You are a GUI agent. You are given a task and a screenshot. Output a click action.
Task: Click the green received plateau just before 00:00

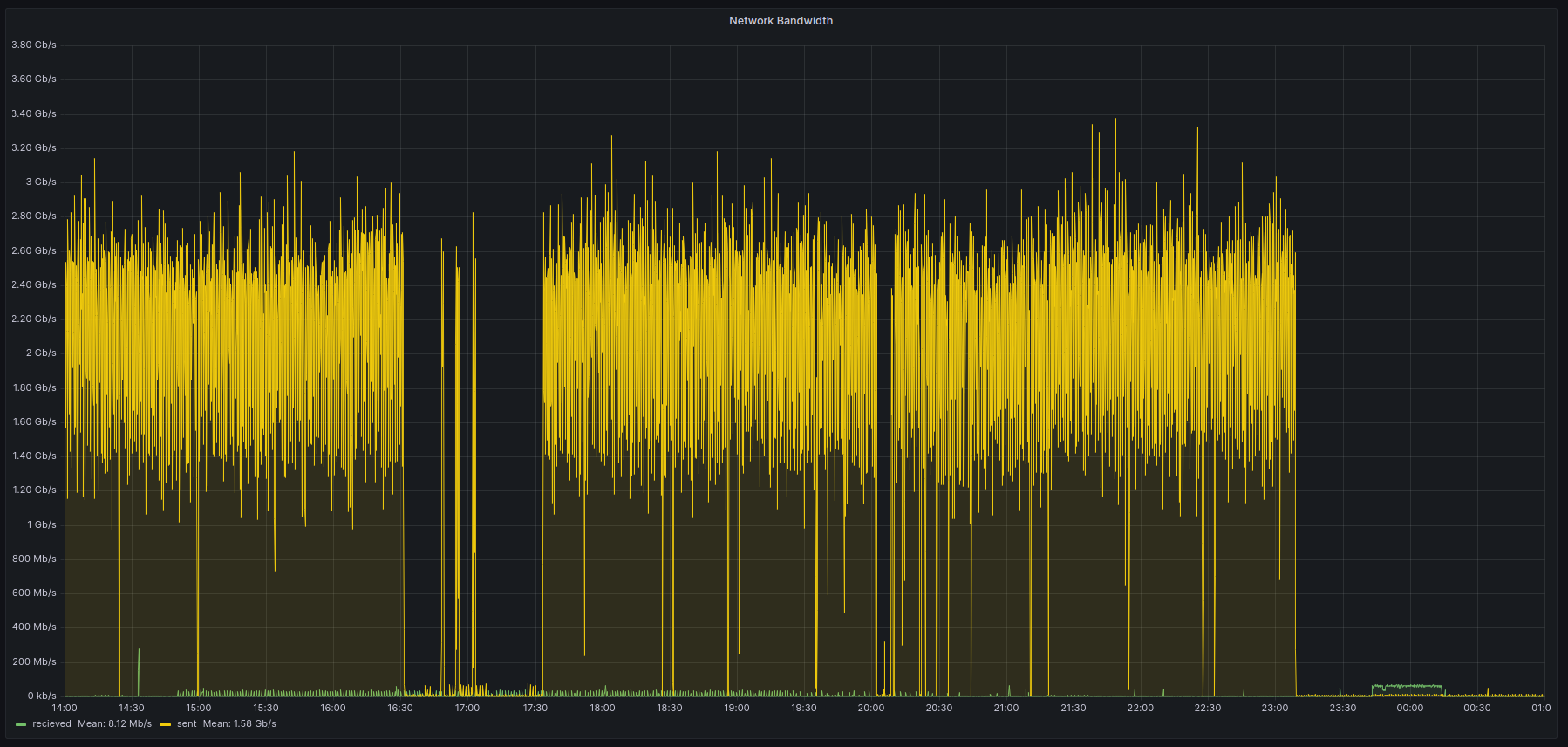click(1406, 687)
